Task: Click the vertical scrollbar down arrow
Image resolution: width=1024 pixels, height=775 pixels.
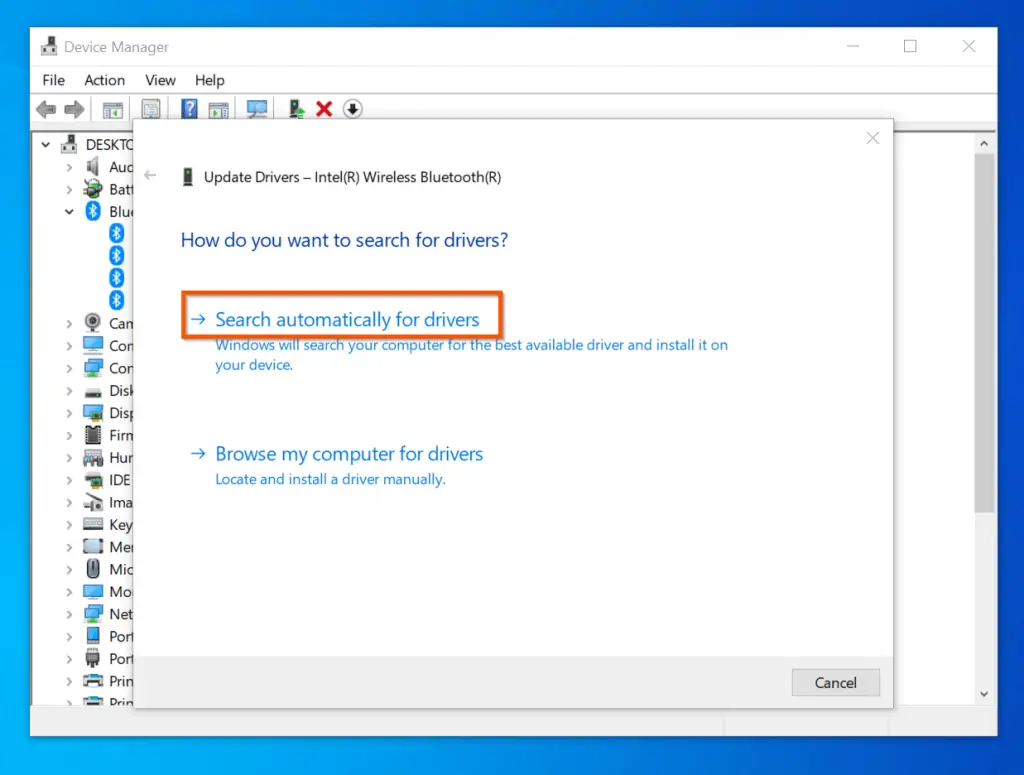Action: pos(984,693)
